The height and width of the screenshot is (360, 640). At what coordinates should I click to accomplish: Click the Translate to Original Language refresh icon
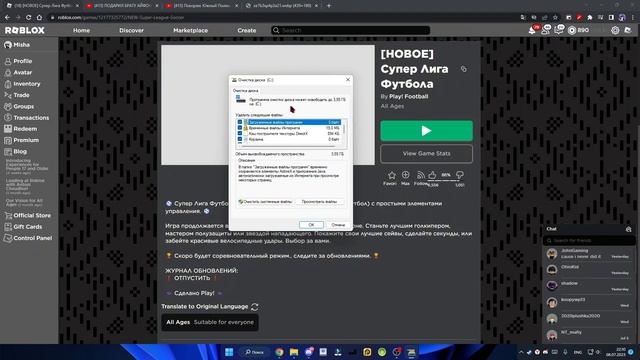[x=255, y=307]
